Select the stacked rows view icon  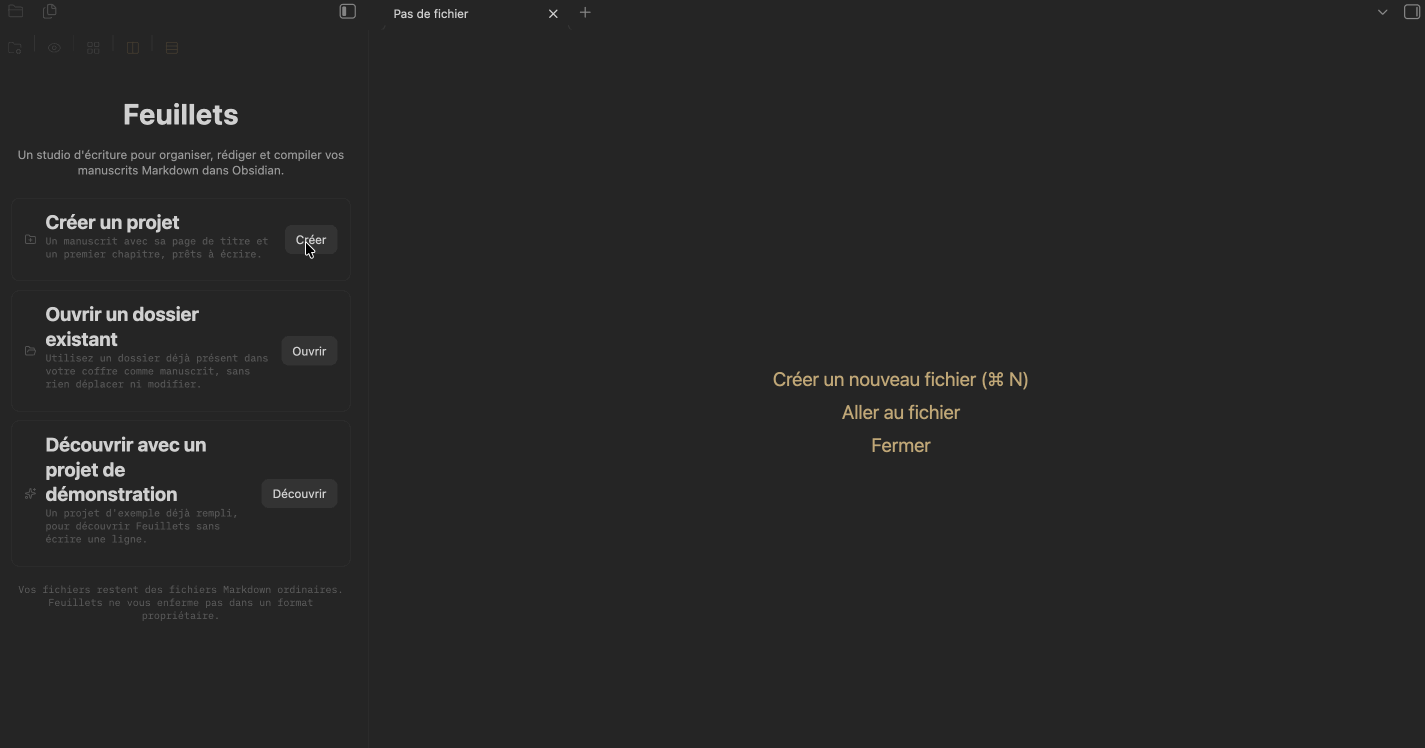(172, 48)
